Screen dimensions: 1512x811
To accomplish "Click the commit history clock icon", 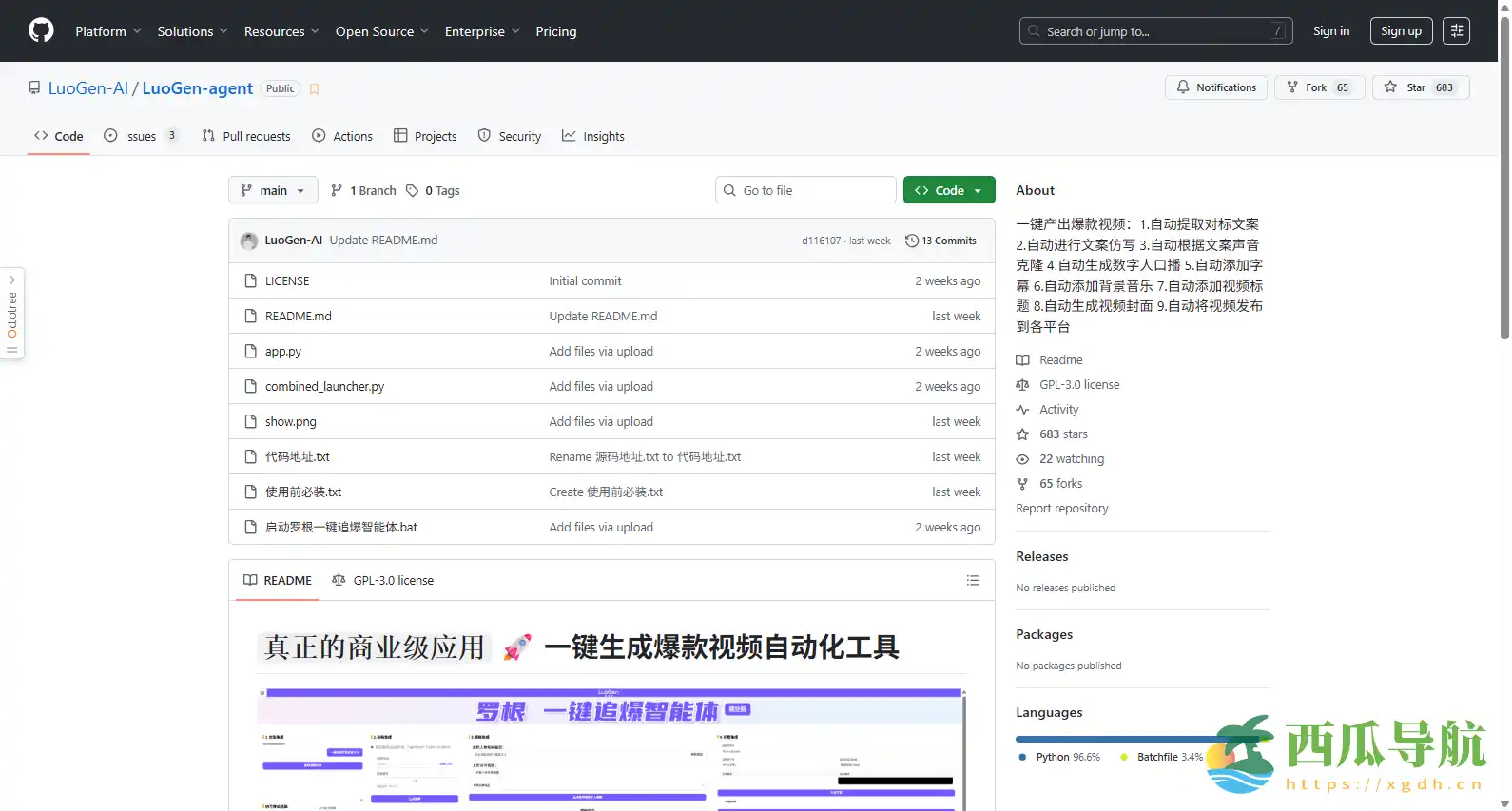I will tap(911, 241).
